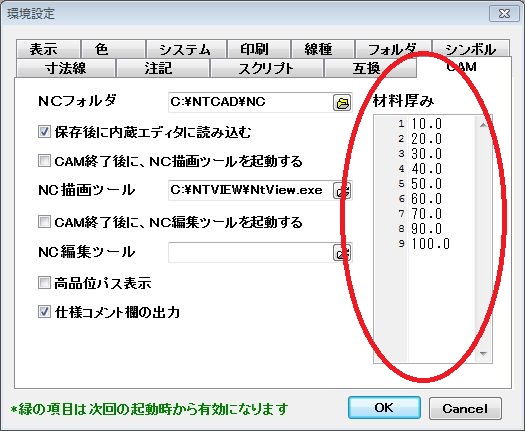Click the 材料厚み list scroll down arrow
This screenshot has width=525, height=431.
[x=483, y=354]
